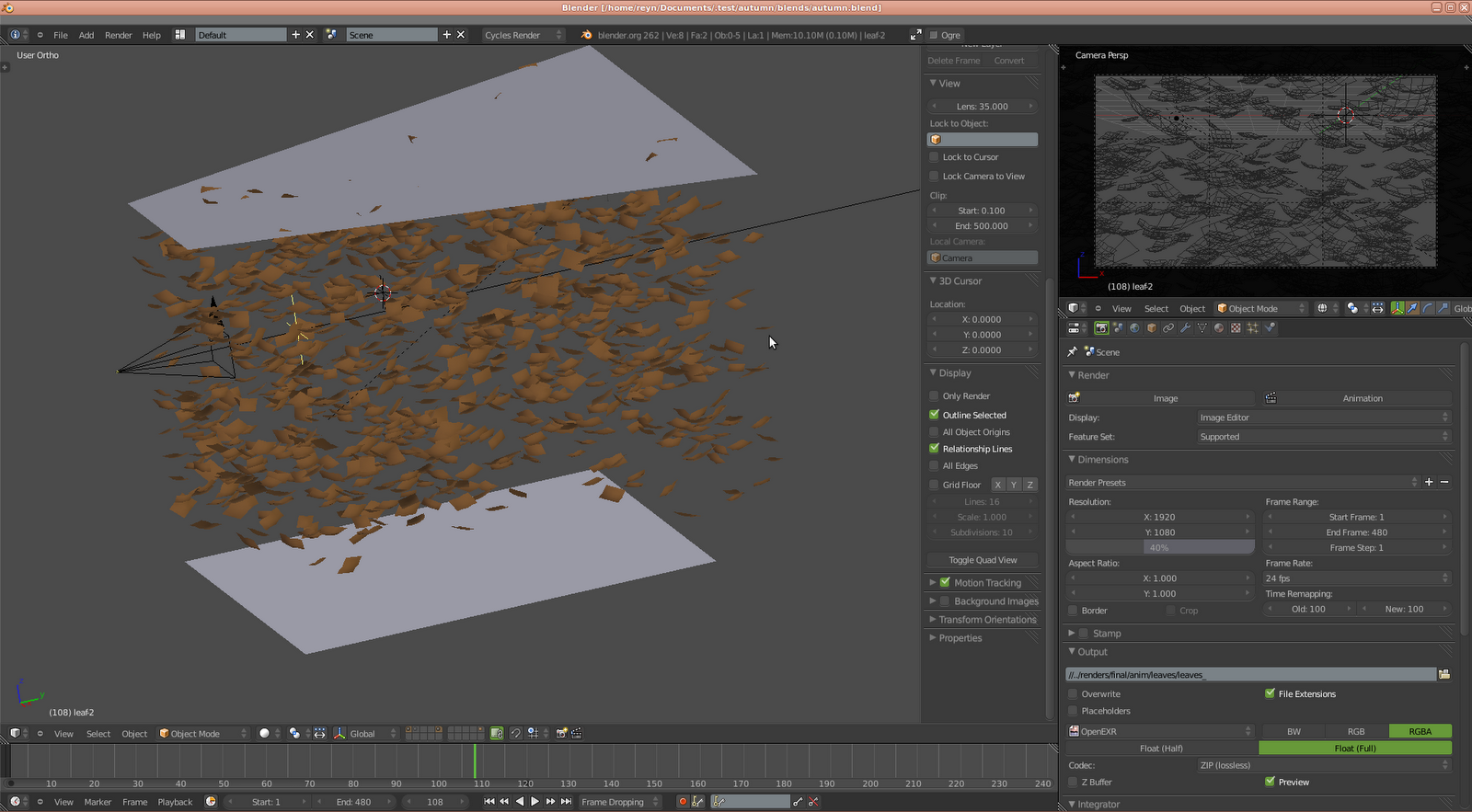Open the Cycles Render engine dropdown

(x=523, y=35)
